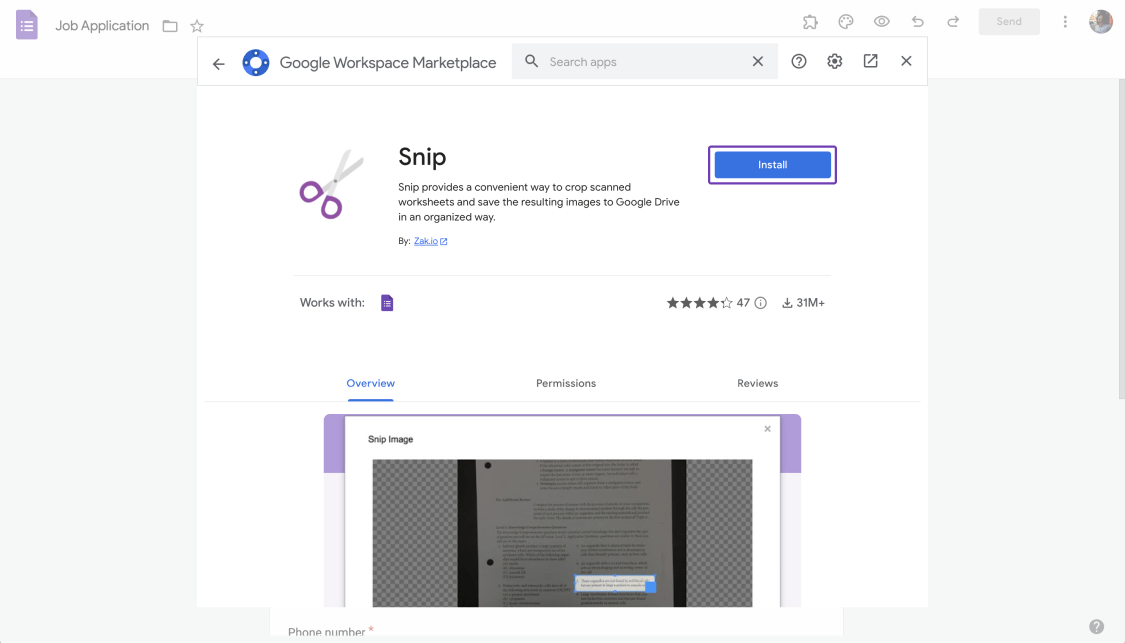Open Google Workspace Marketplace help
This screenshot has height=643, width=1125.
point(799,61)
